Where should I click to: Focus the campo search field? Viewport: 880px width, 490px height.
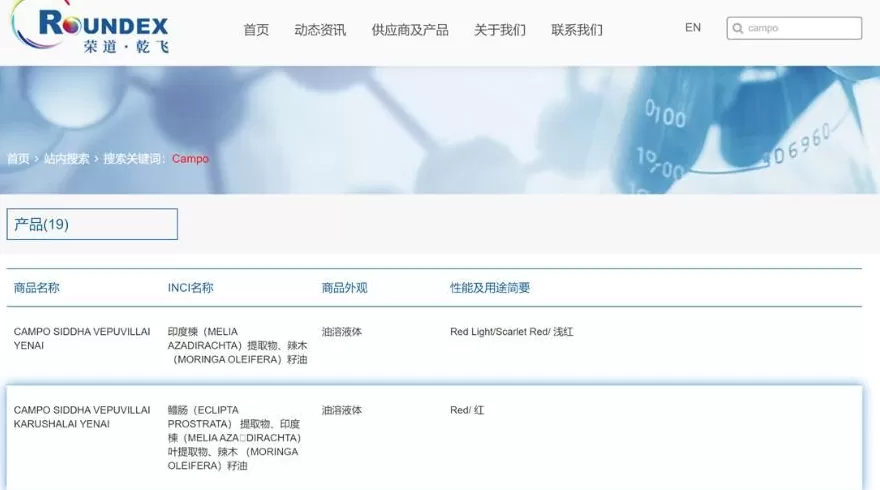point(794,28)
